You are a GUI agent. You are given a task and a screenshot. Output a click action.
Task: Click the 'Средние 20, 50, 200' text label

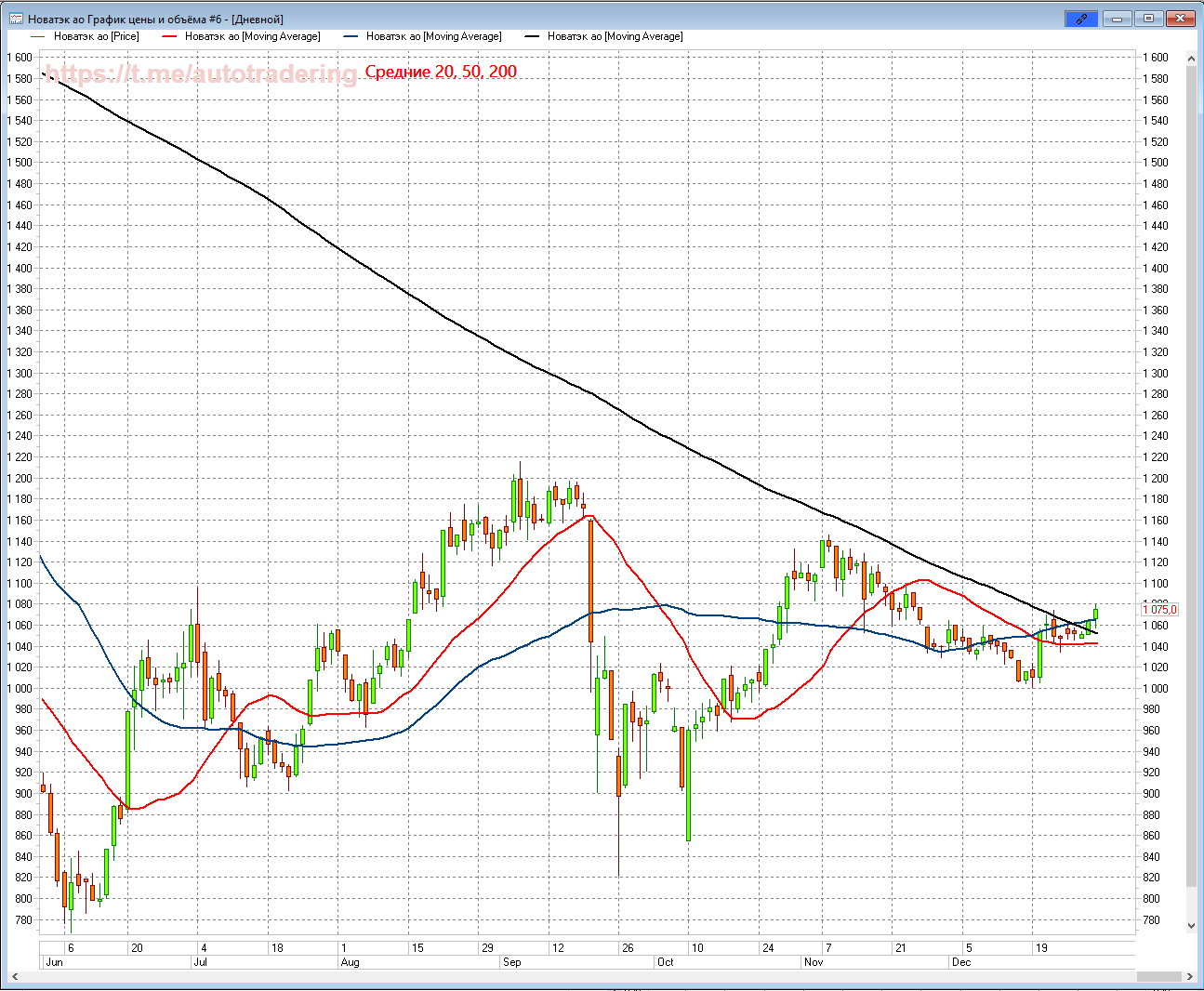coord(441,72)
